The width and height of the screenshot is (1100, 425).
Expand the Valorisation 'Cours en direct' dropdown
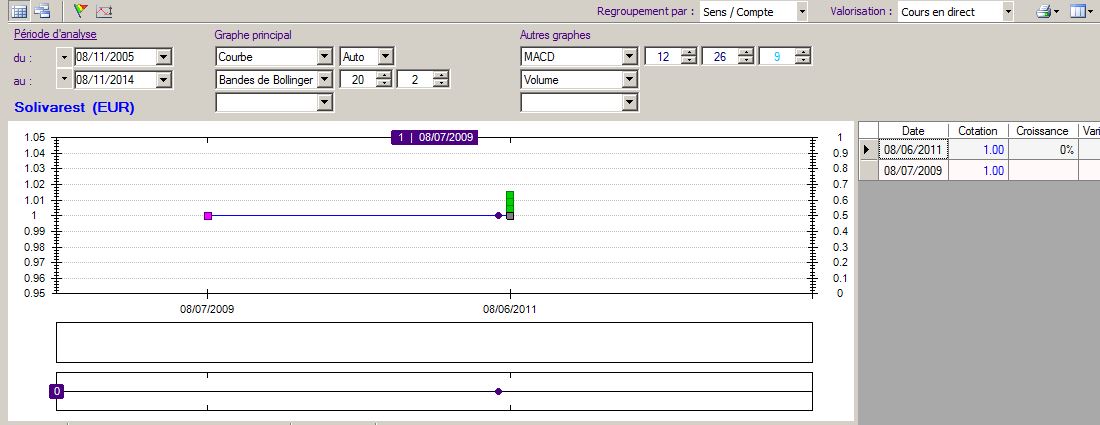coord(1007,12)
